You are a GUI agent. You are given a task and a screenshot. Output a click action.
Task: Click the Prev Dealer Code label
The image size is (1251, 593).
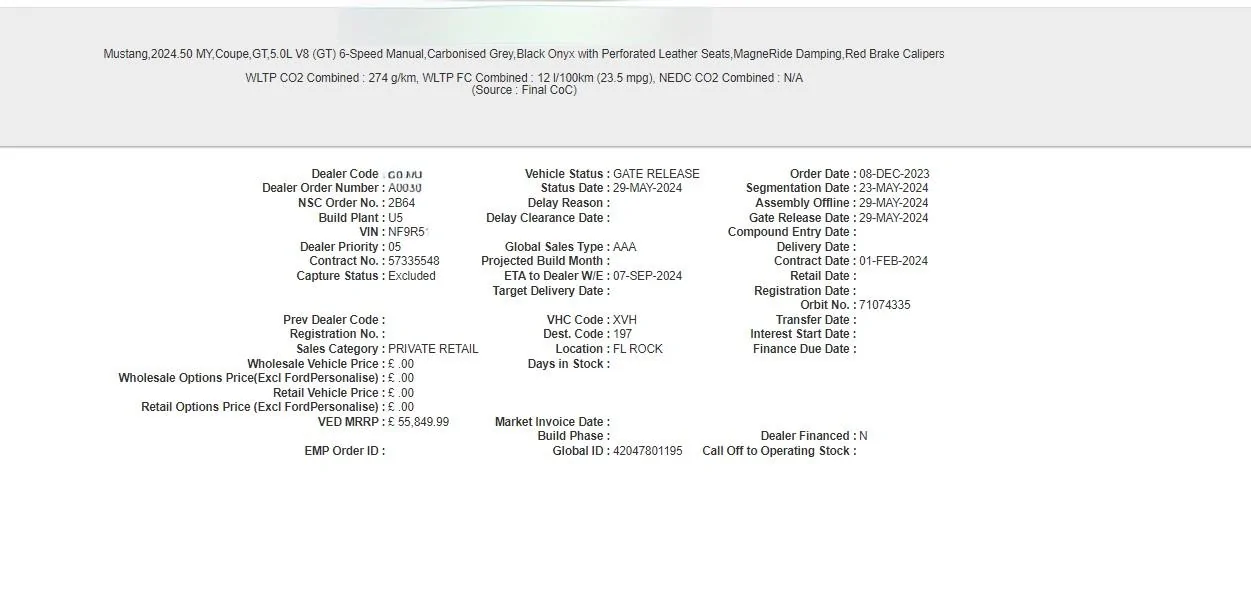(x=334, y=320)
